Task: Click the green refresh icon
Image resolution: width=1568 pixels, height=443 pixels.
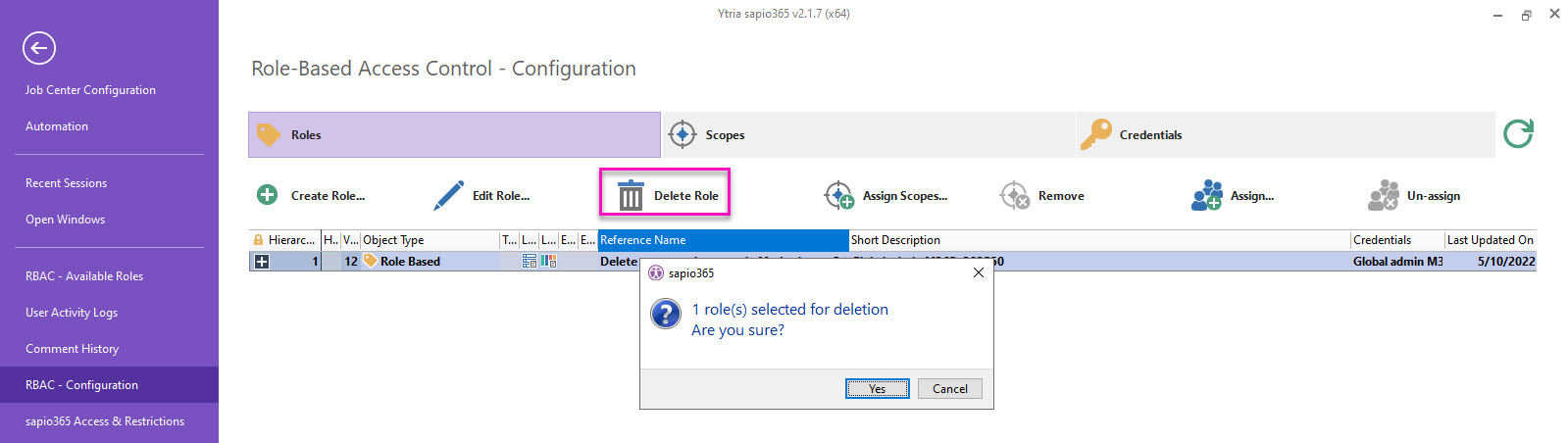Action: pos(1518,133)
